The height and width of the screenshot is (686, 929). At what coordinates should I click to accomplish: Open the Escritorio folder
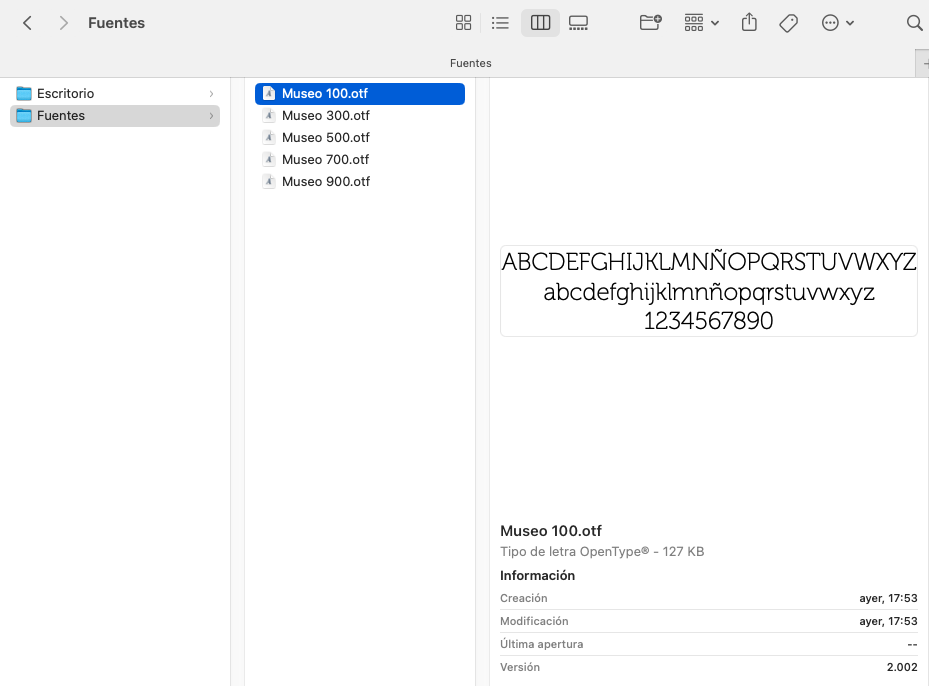[115, 94]
